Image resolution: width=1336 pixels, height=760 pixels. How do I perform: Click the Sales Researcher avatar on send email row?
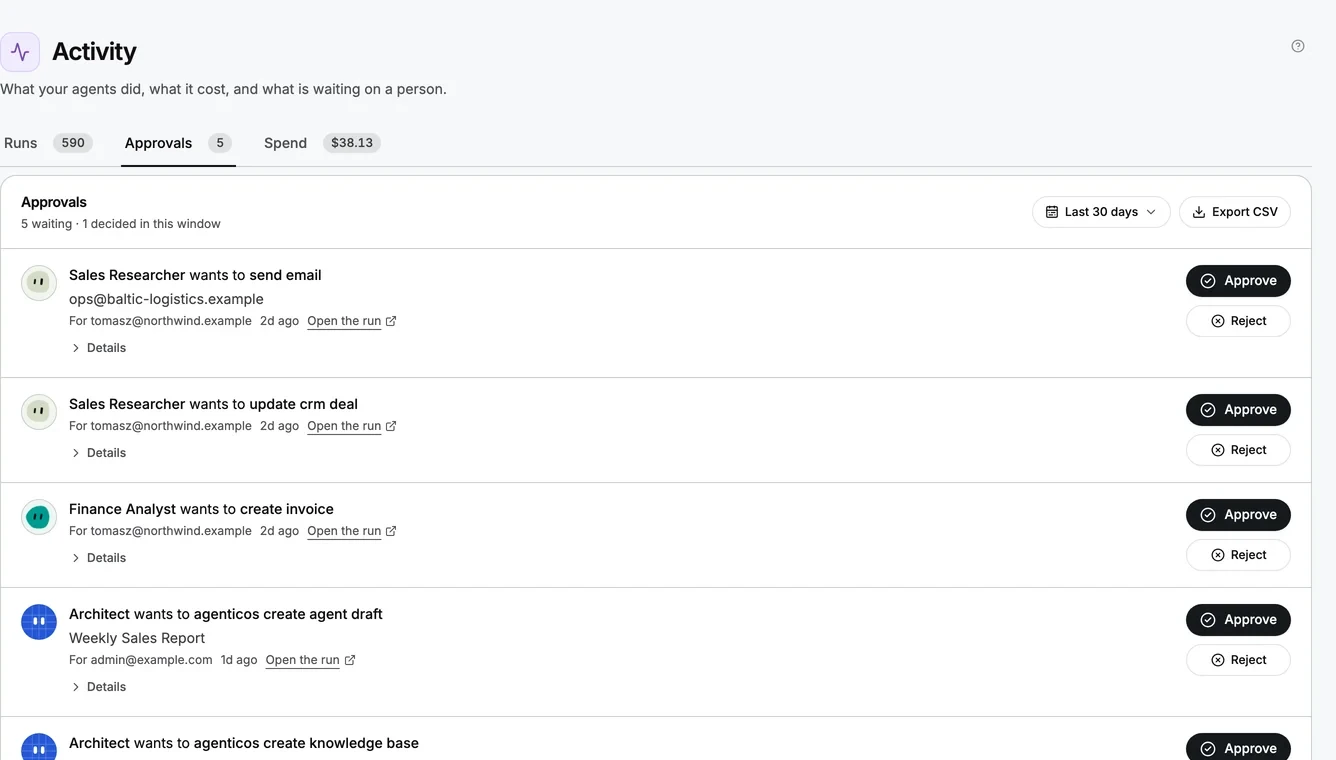[x=39, y=283]
